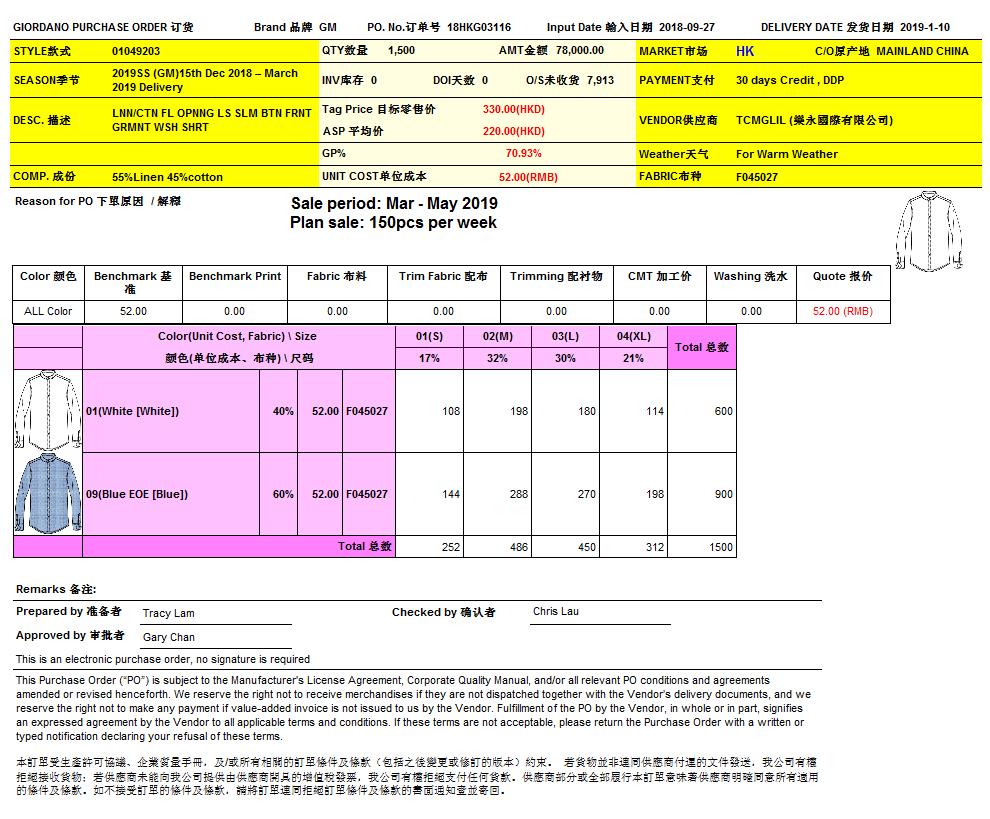Click the Quote cell showing 52.00 (RMB)
This screenshot has width=990, height=819.
point(842,311)
